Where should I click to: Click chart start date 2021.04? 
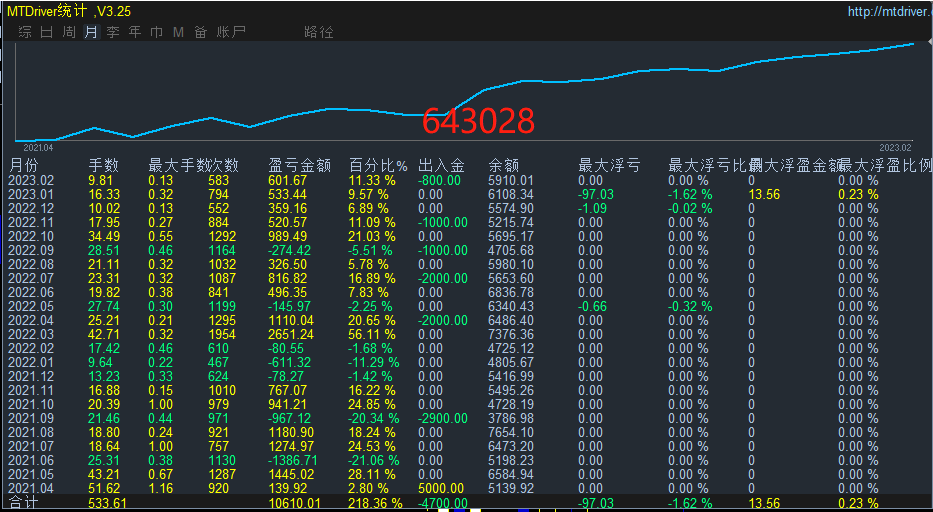pyautogui.click(x=38, y=148)
